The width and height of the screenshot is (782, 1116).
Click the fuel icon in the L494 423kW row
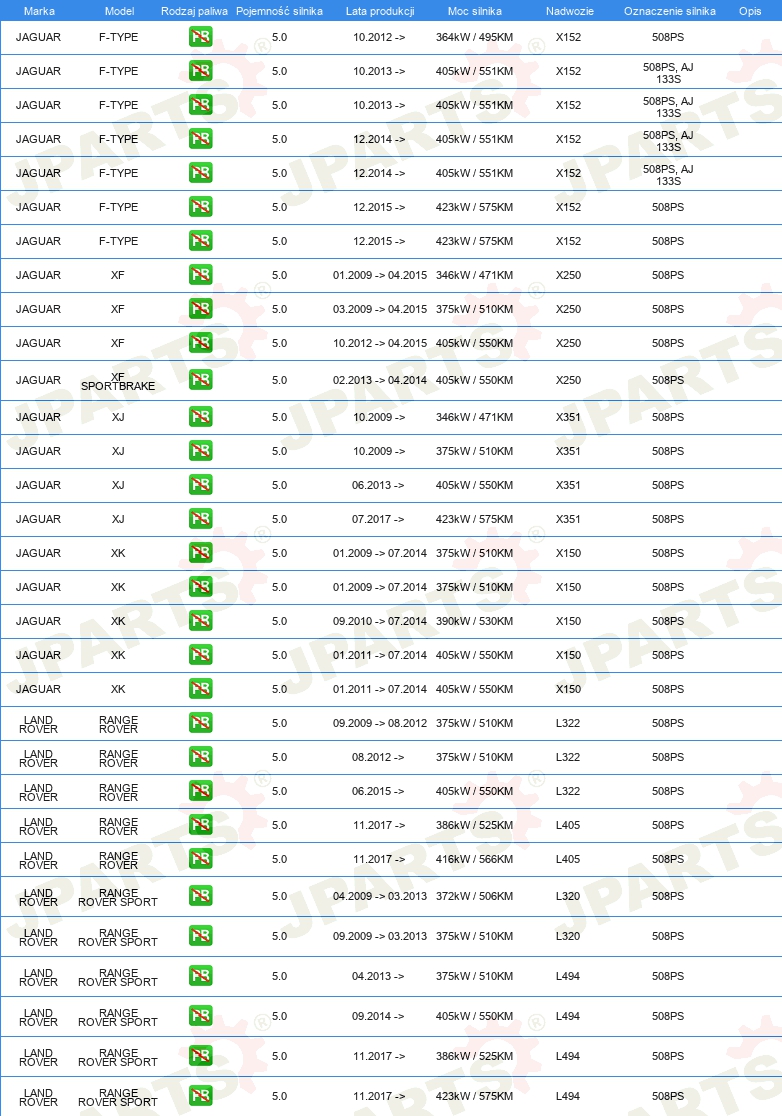click(x=201, y=1096)
